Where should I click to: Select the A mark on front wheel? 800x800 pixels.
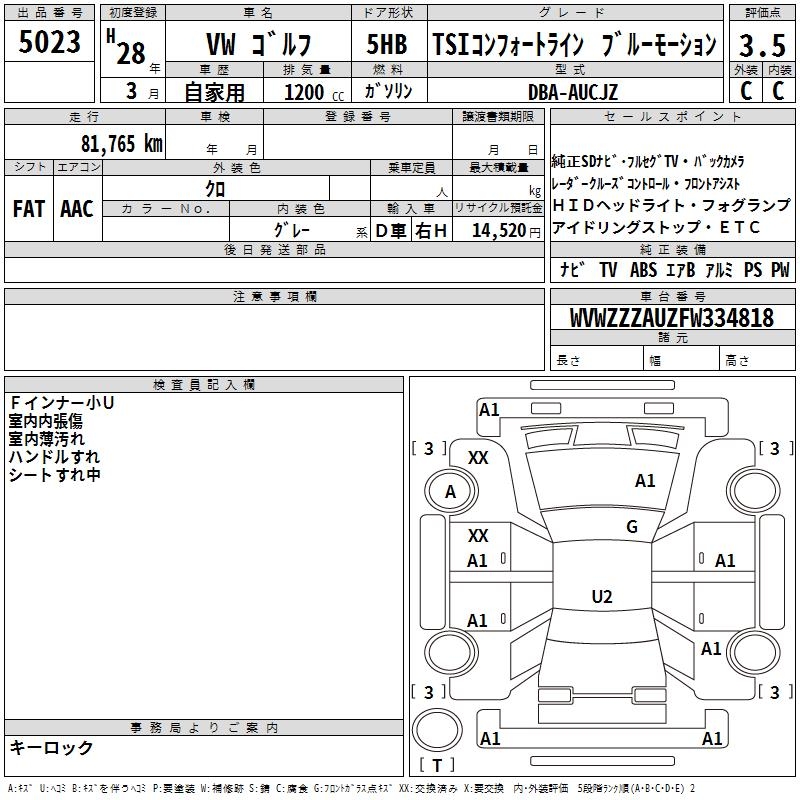pyautogui.click(x=451, y=492)
